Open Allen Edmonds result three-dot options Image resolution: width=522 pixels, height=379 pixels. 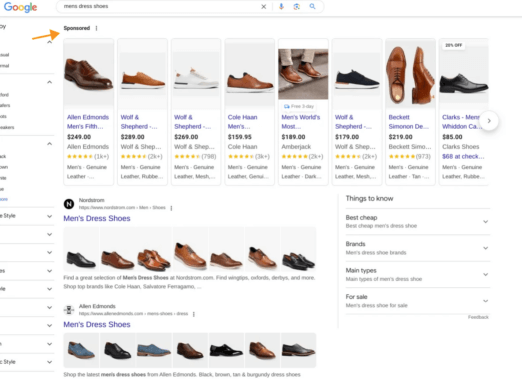point(194,314)
